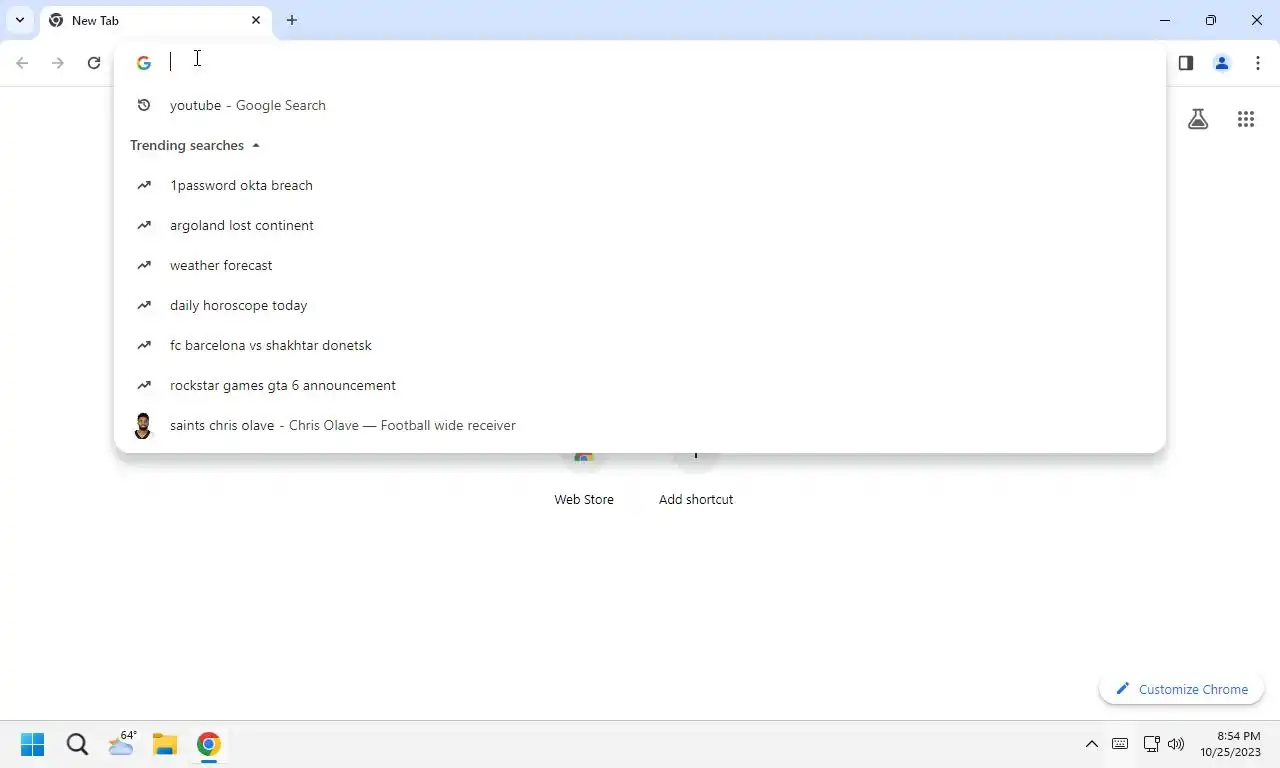This screenshot has width=1280, height=768.
Task: Open File Explorer from the taskbar
Action: (x=165, y=745)
